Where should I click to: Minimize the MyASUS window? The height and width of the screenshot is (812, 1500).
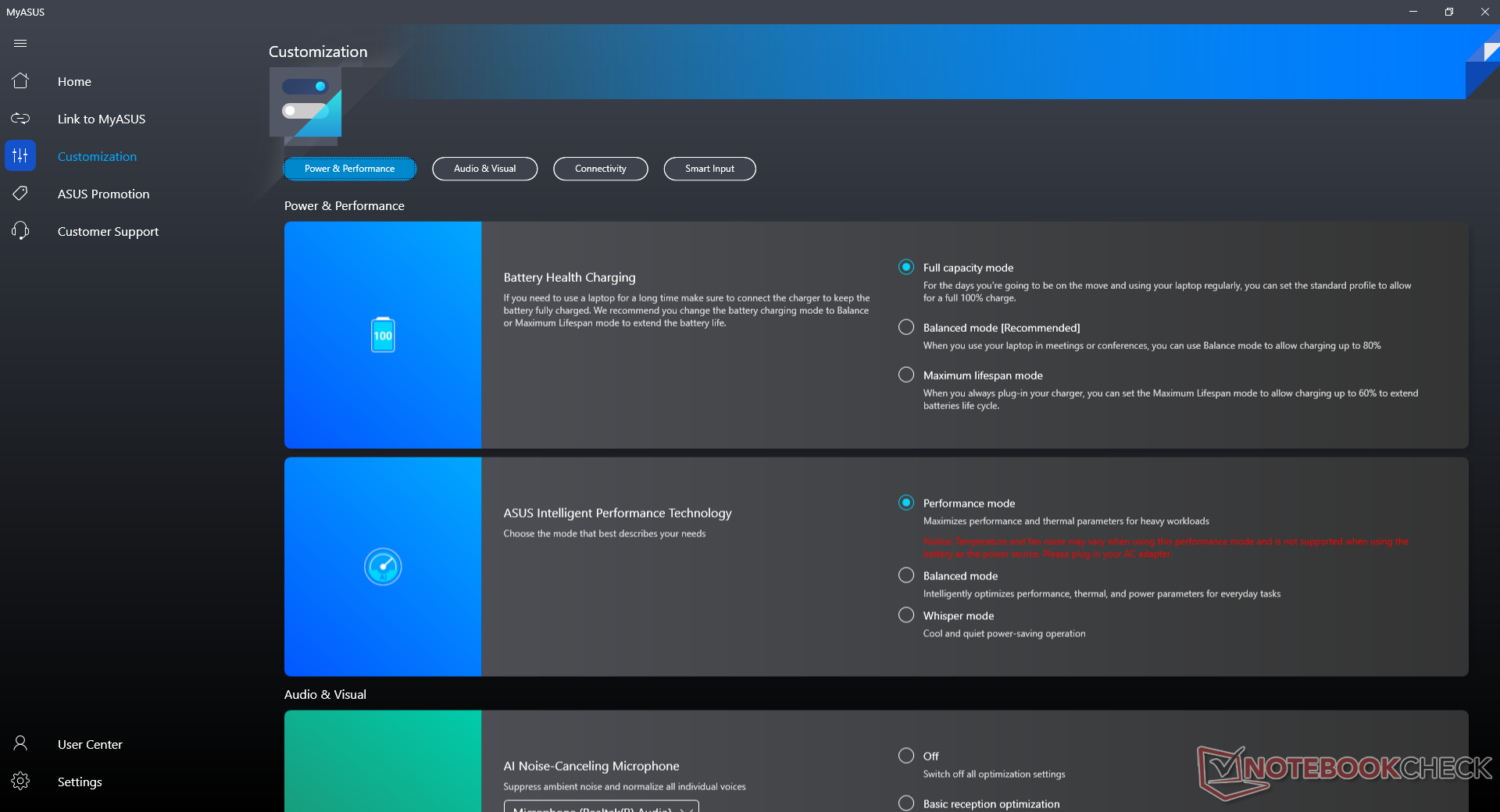pos(1412,12)
